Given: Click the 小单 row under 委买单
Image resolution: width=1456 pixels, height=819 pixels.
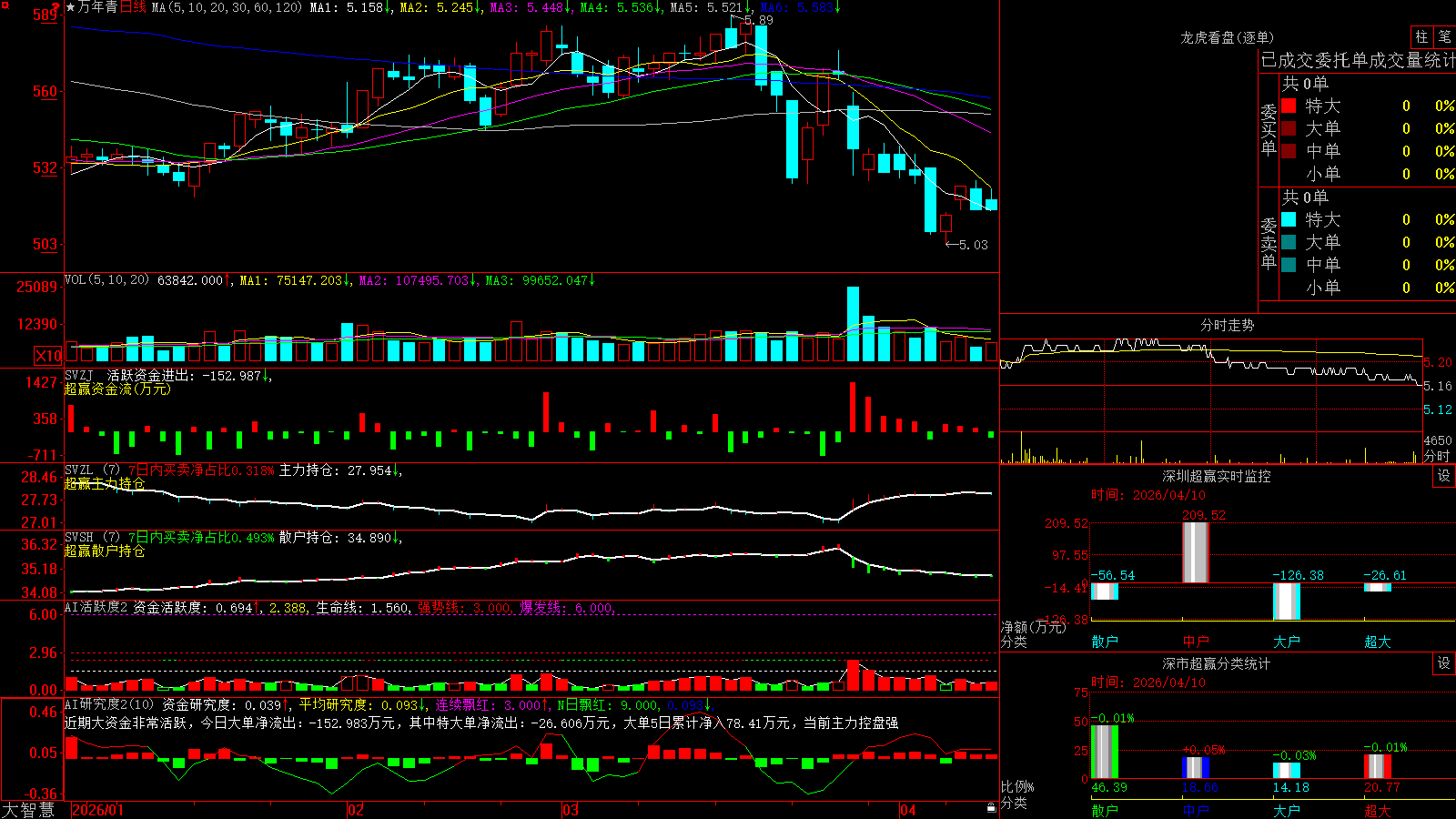Looking at the screenshot, I should (1368, 174).
